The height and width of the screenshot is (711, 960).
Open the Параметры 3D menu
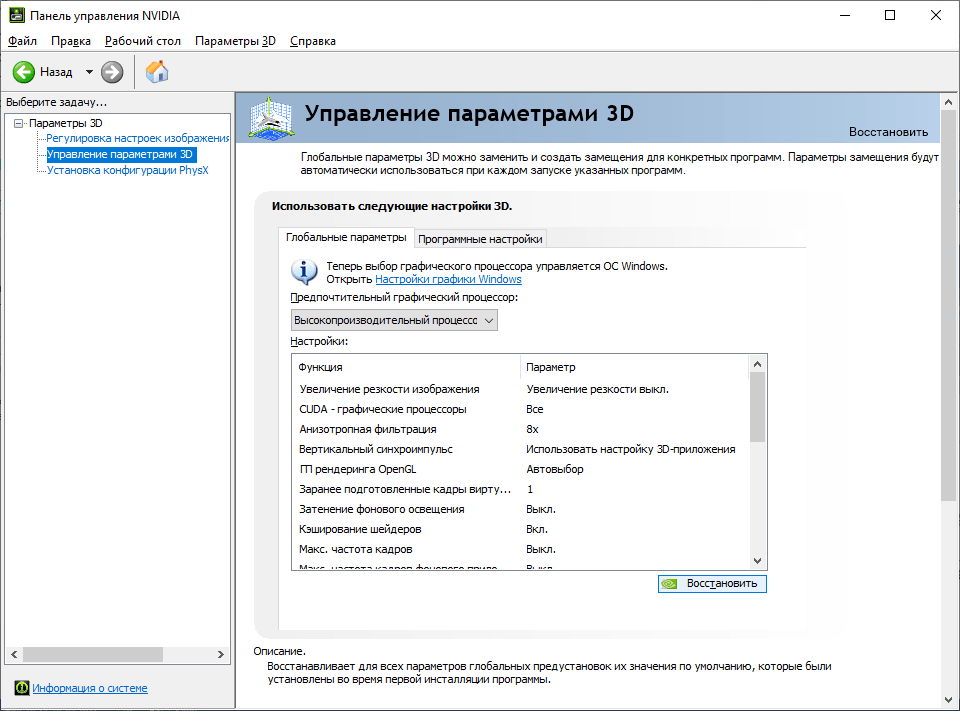click(235, 41)
